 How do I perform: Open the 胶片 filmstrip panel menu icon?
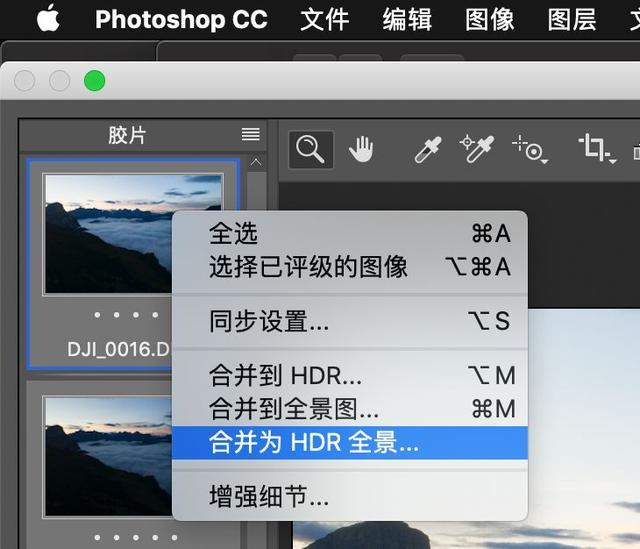click(251, 134)
